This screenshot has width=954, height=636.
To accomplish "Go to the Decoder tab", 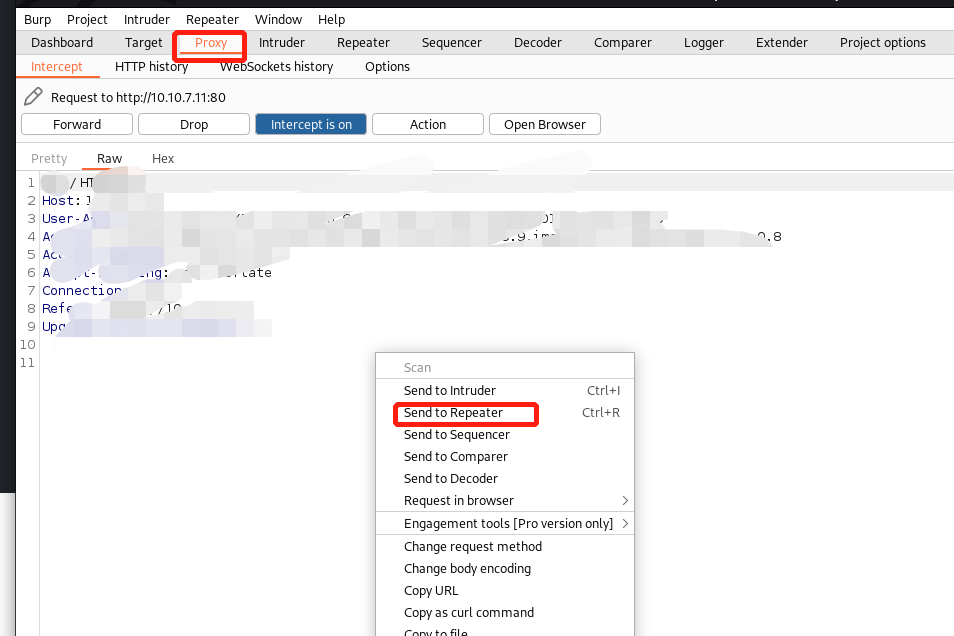I will (x=537, y=43).
